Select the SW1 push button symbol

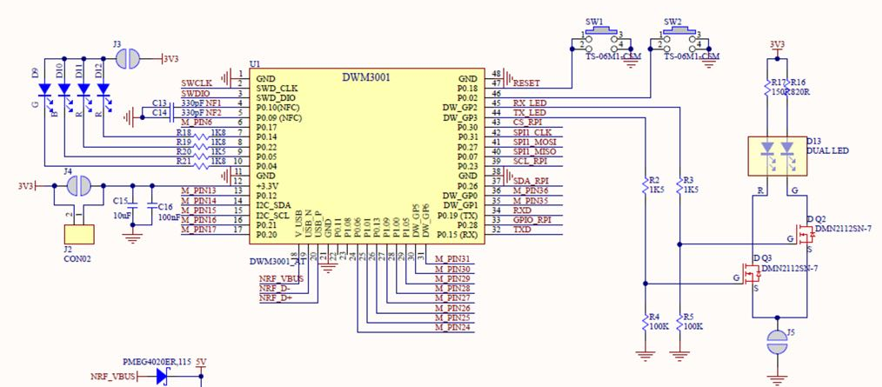601,39
